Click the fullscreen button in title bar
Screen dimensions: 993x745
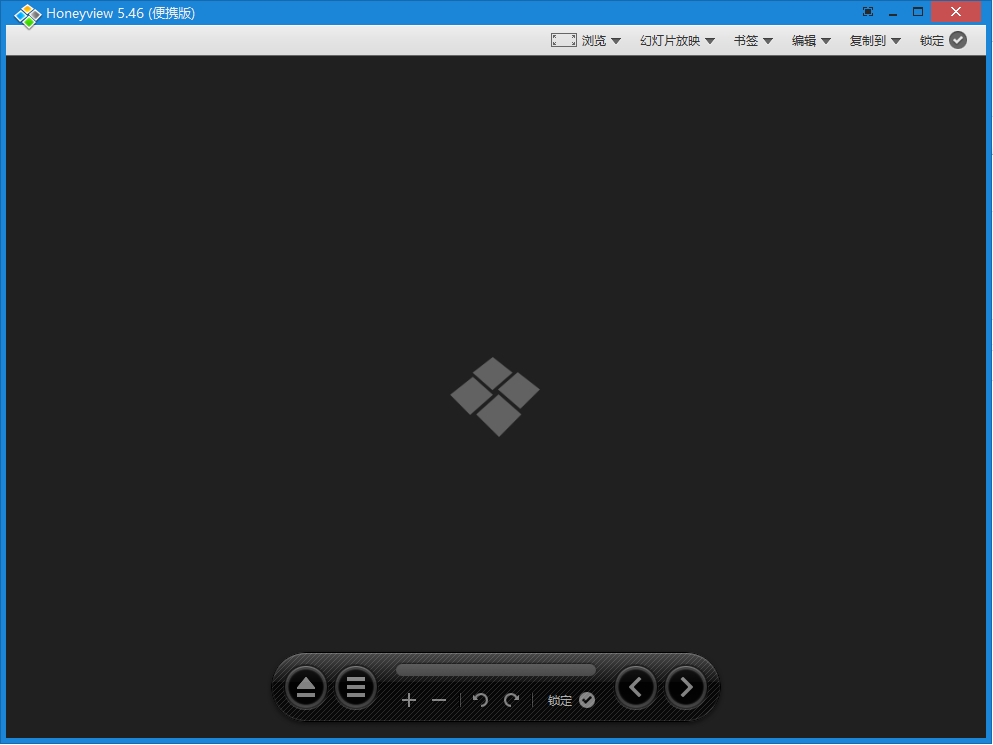868,12
